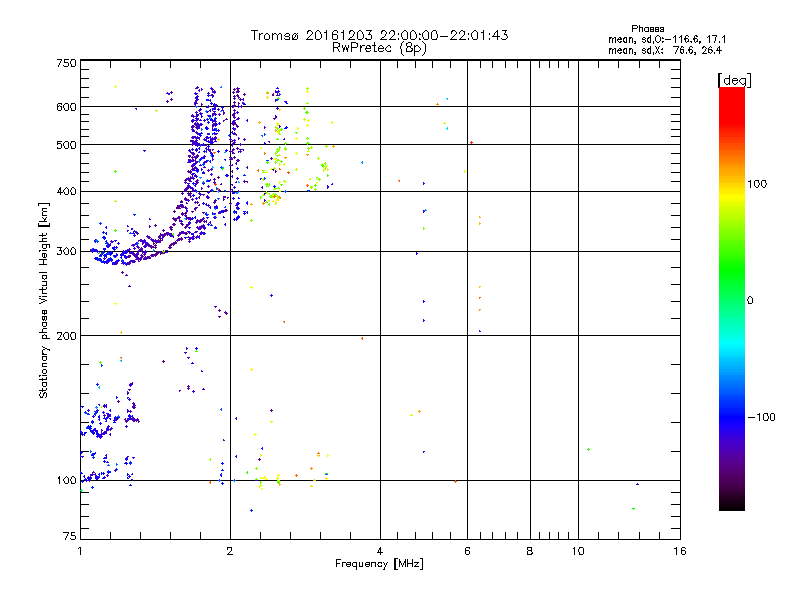Click the colorbar label '-100'
This screenshot has width=800, height=600.
click(761, 417)
